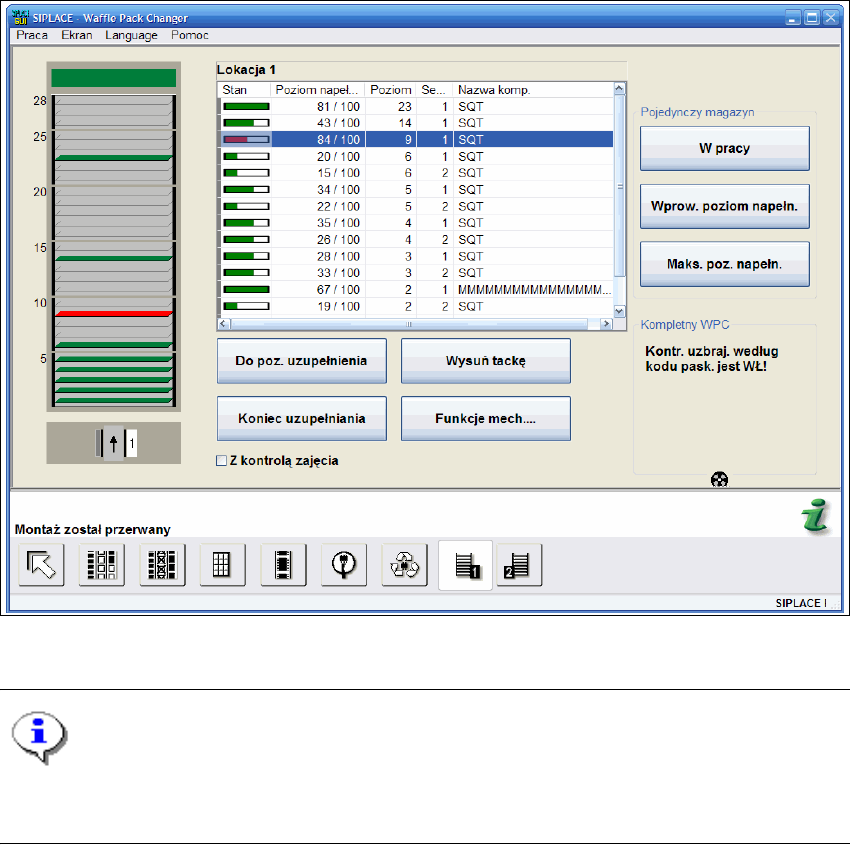Viewport: 850px width, 845px height.
Task: Click Do poz. uzupełnienia button
Action: [302, 361]
